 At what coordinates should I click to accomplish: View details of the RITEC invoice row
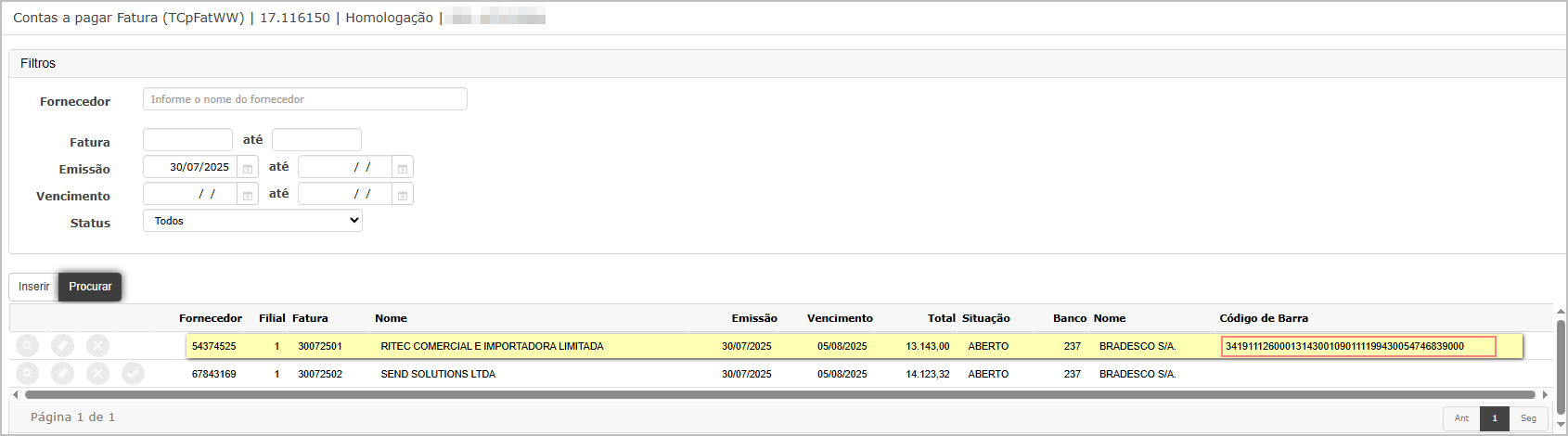28,346
